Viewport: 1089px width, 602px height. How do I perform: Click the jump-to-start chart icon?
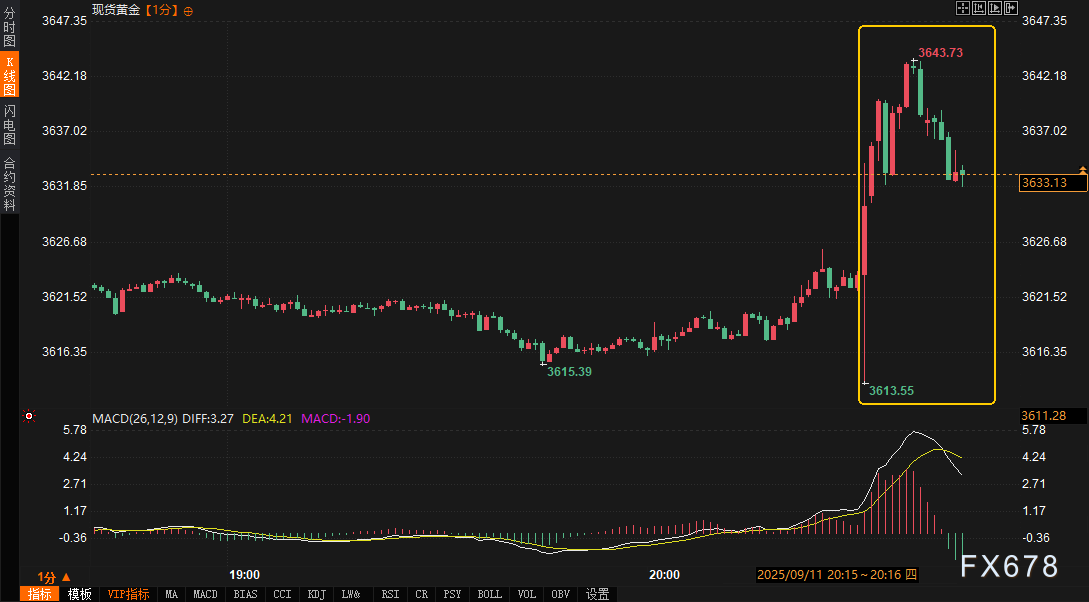coord(979,8)
